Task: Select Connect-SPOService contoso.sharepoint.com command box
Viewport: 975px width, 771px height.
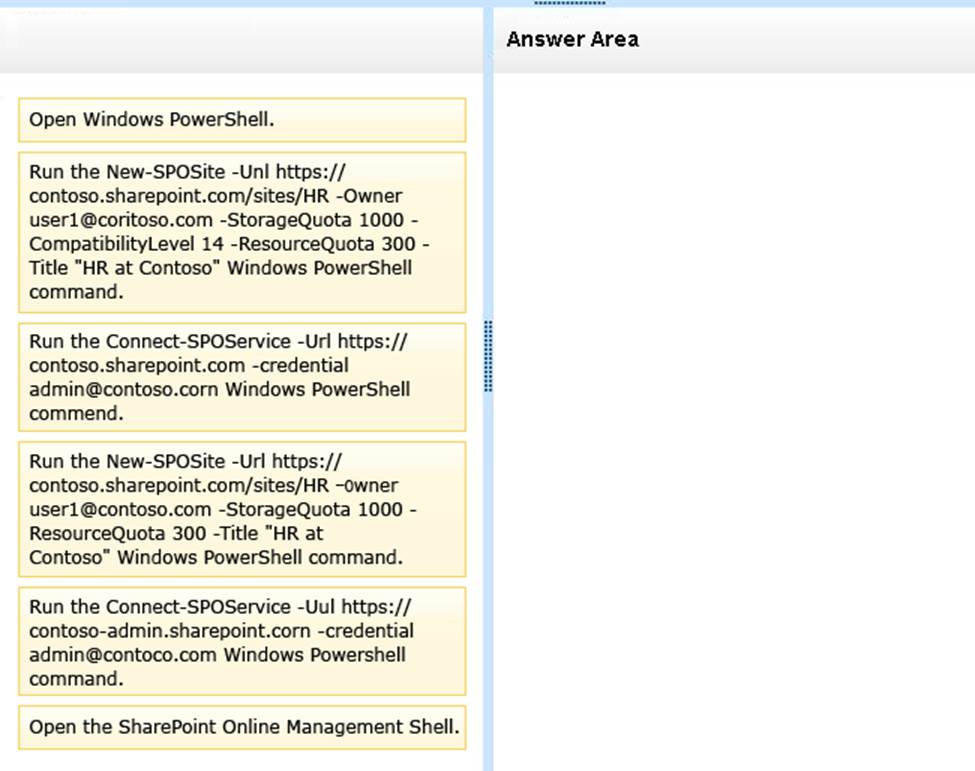Action: tap(241, 377)
